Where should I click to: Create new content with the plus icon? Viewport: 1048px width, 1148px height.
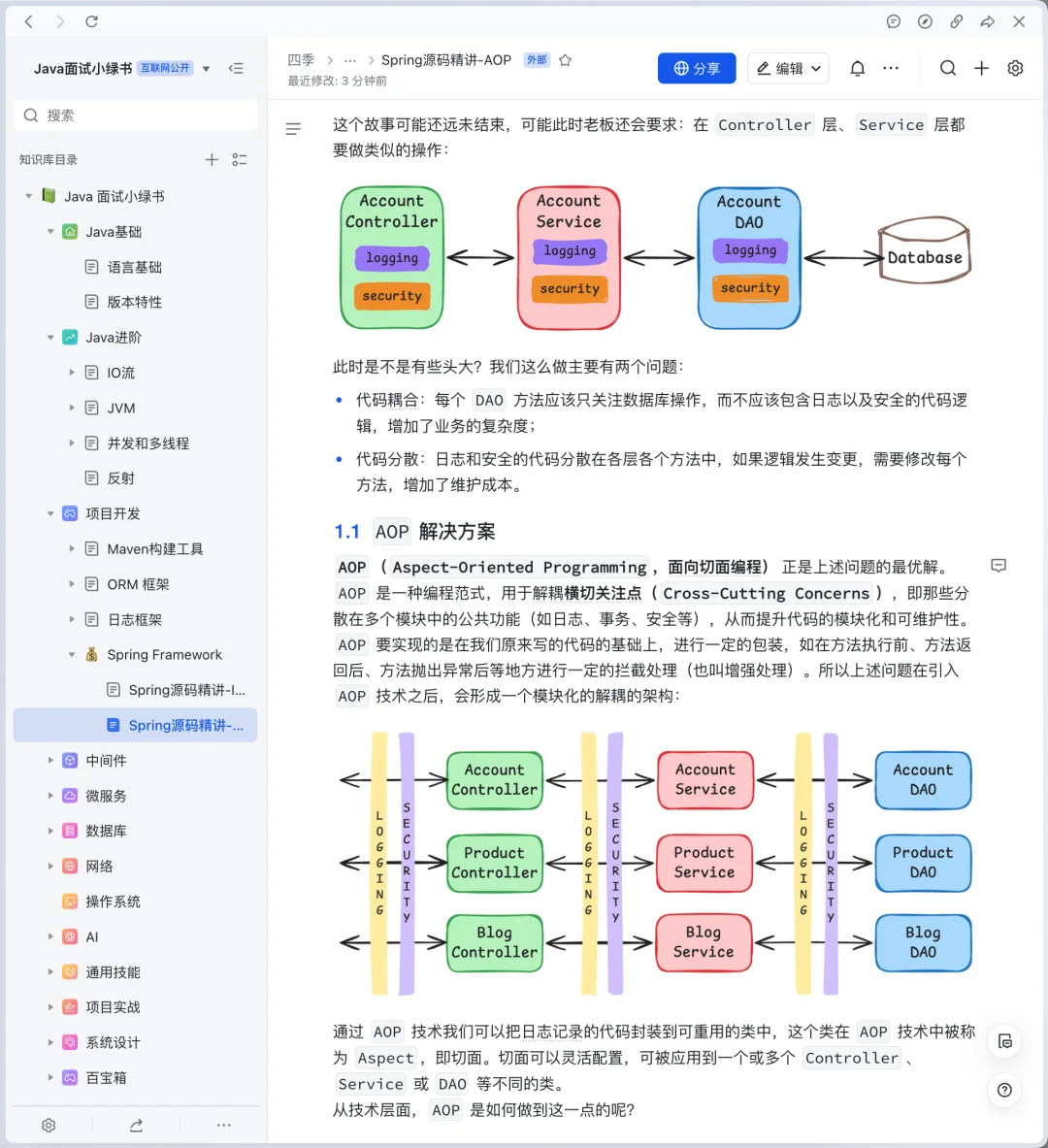[981, 68]
